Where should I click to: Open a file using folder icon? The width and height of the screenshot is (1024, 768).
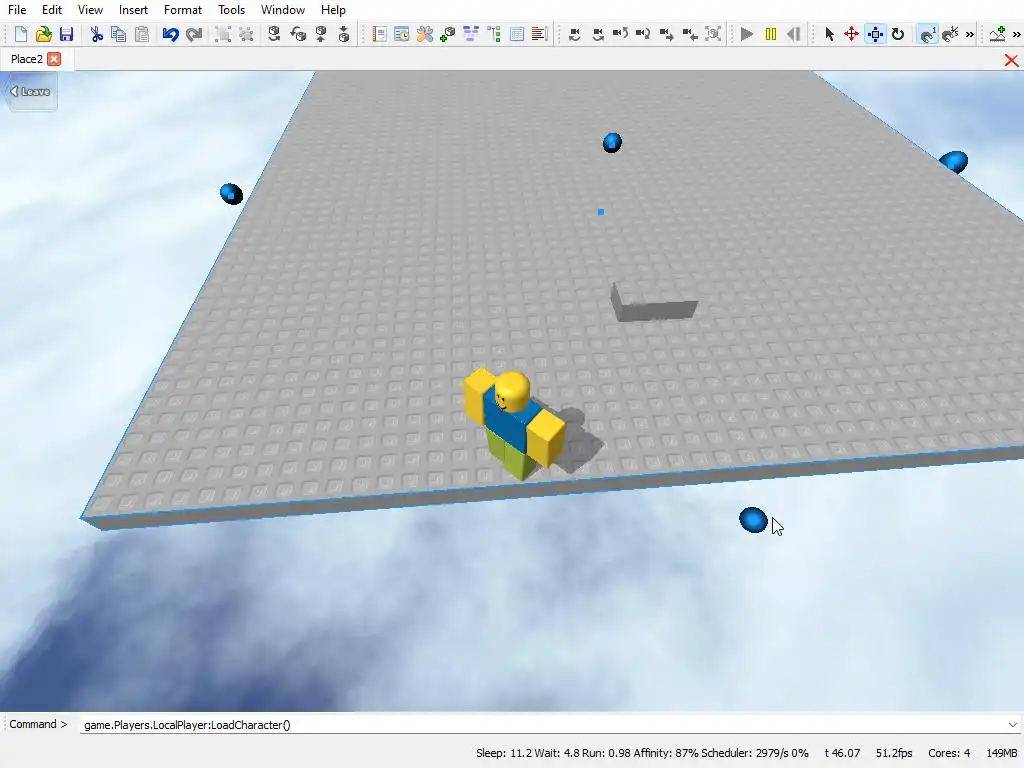click(44, 34)
